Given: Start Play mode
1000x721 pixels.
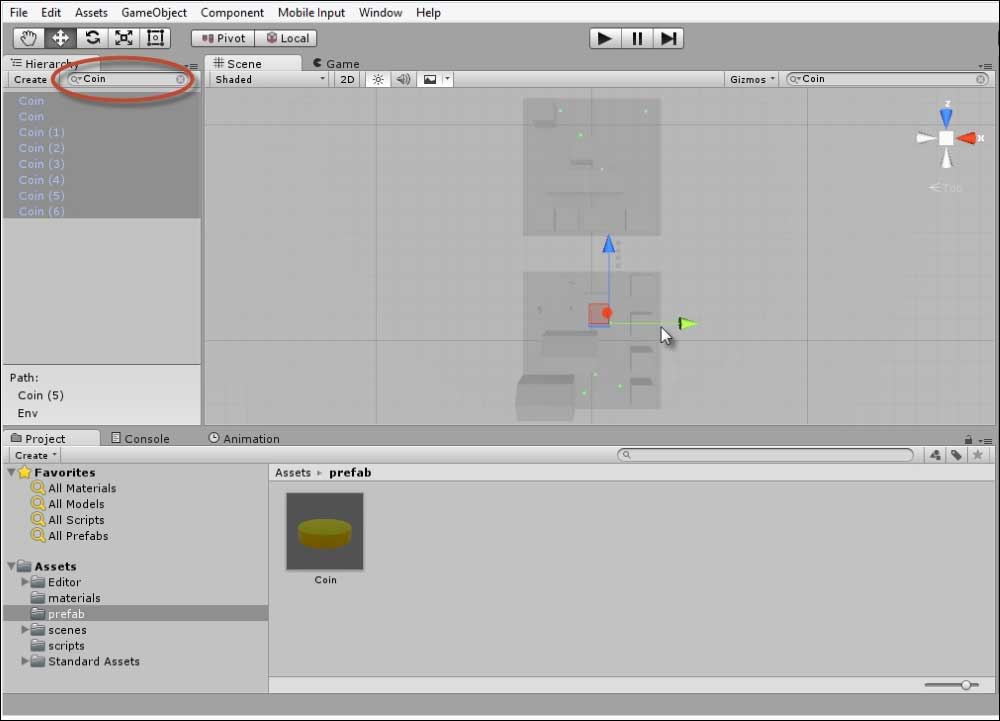Looking at the screenshot, I should [x=604, y=38].
